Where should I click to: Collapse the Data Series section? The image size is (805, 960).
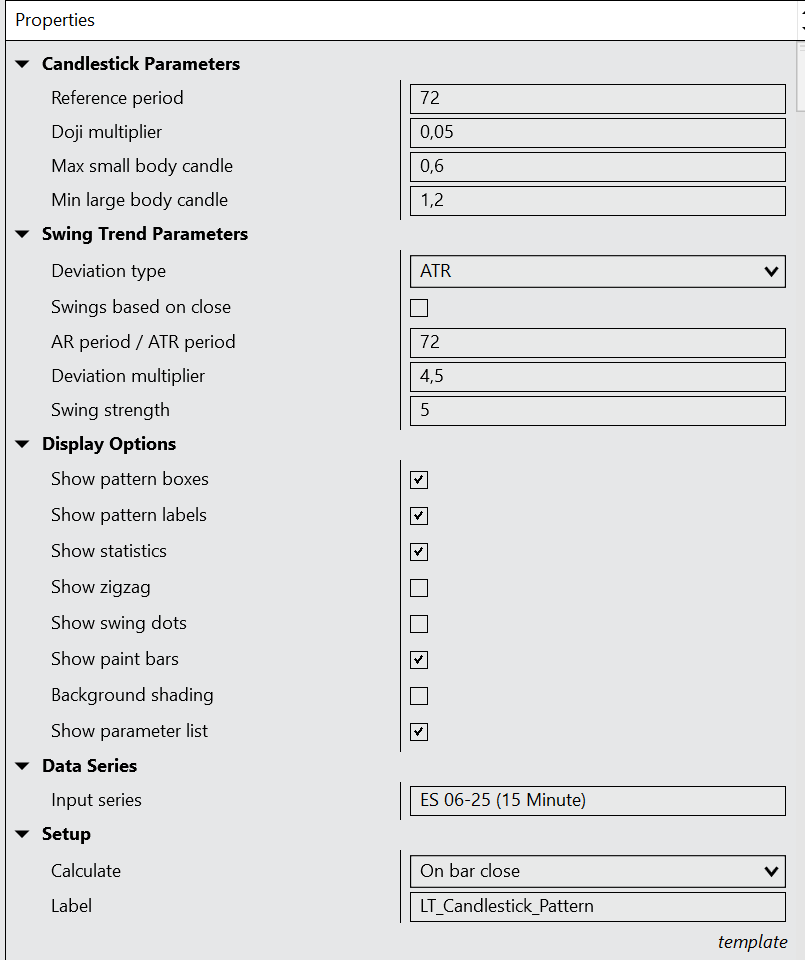tap(22, 766)
